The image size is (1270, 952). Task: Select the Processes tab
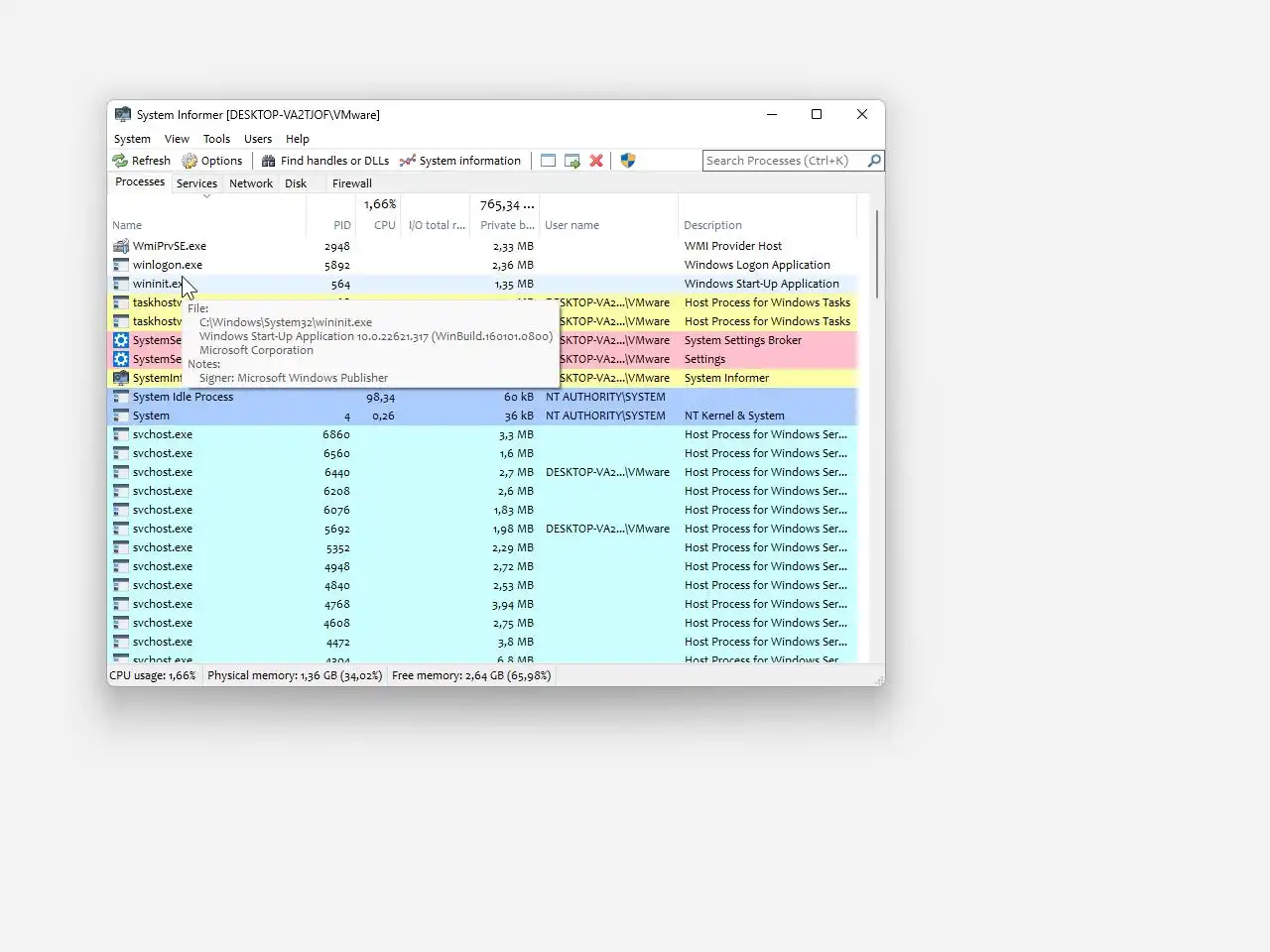point(140,182)
